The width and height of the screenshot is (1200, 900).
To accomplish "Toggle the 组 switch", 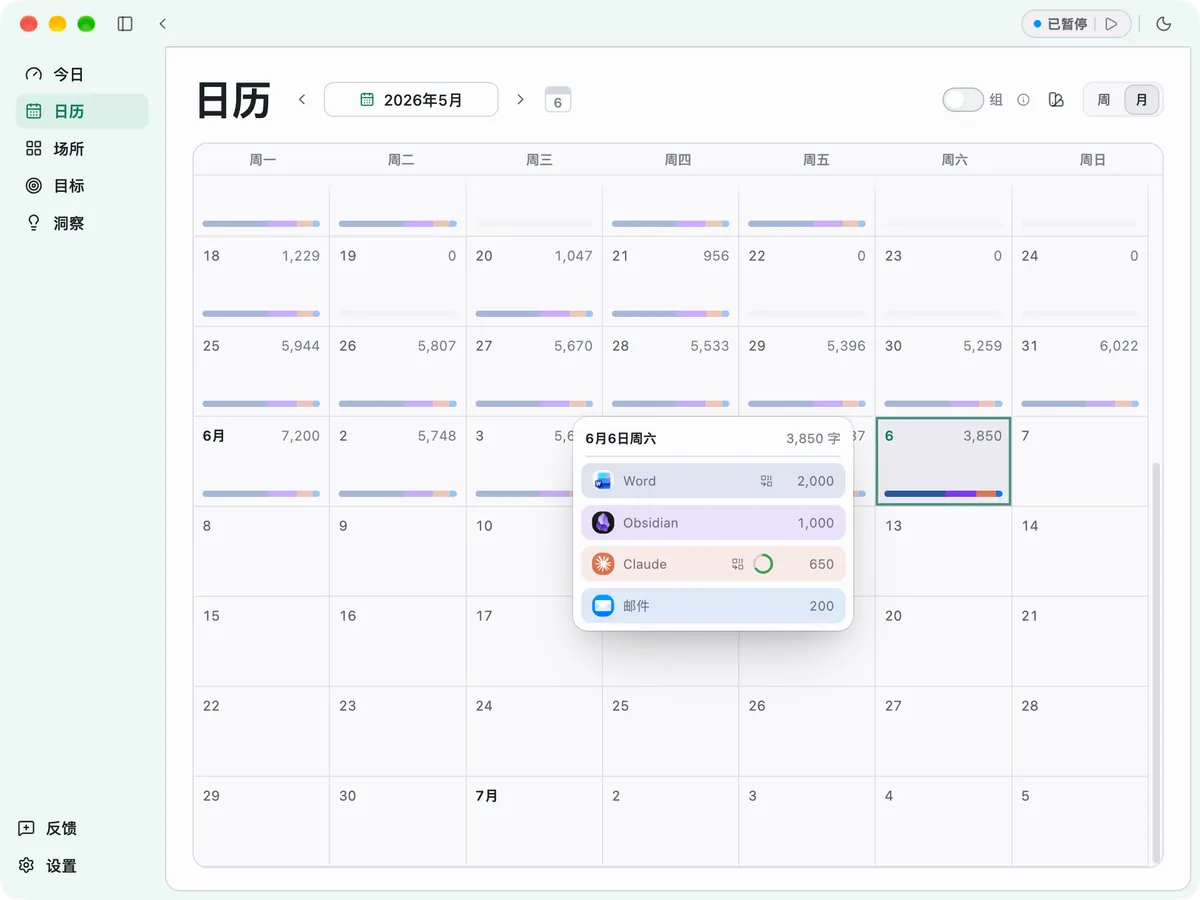I will pyautogui.click(x=963, y=99).
